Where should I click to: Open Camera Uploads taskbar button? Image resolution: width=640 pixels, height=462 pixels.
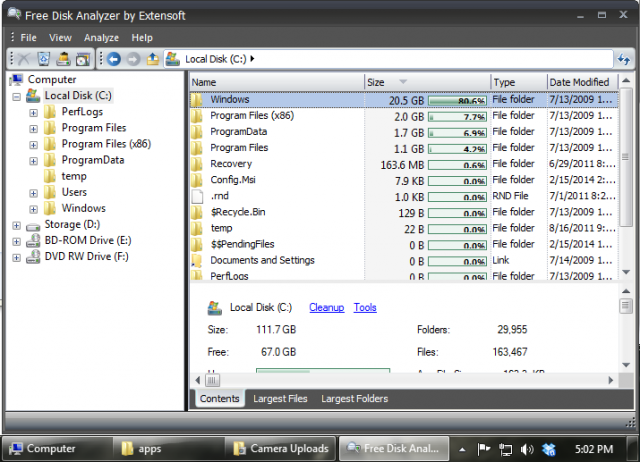[x=281, y=449]
